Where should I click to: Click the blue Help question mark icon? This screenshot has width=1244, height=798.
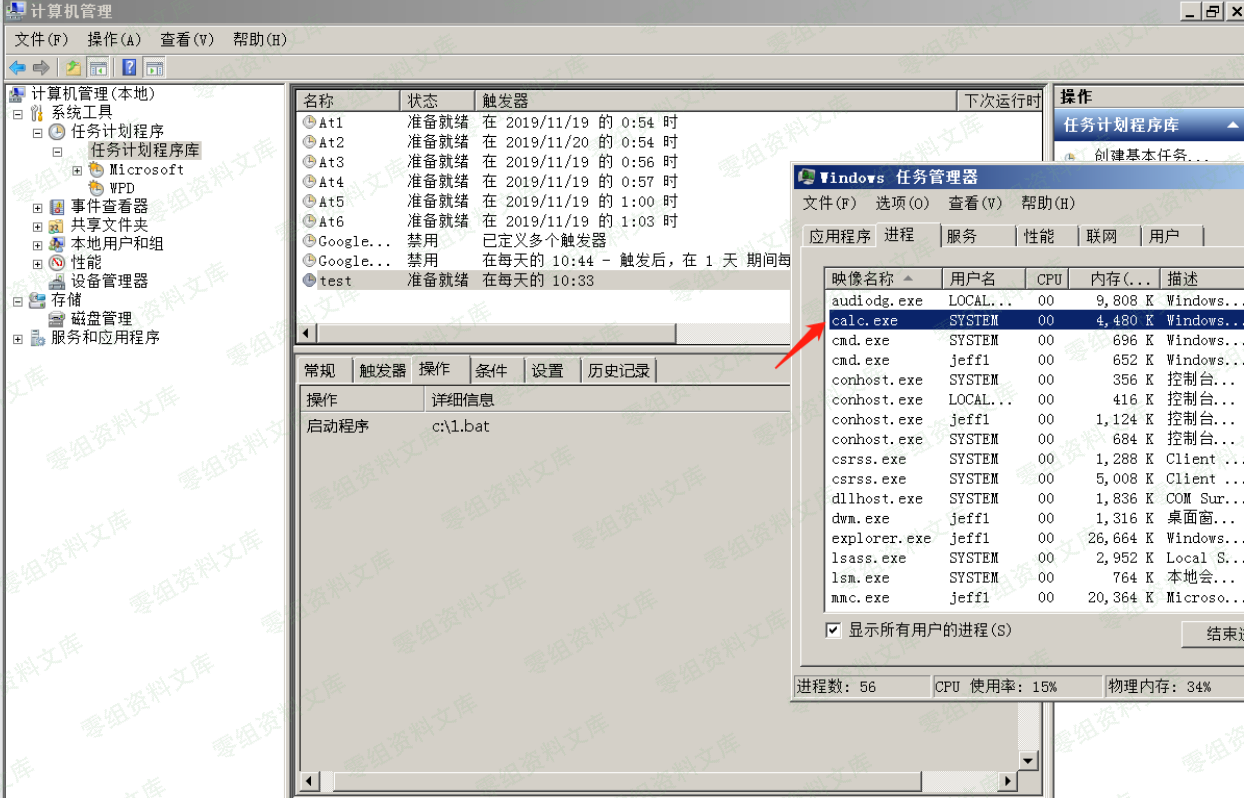pos(129,68)
